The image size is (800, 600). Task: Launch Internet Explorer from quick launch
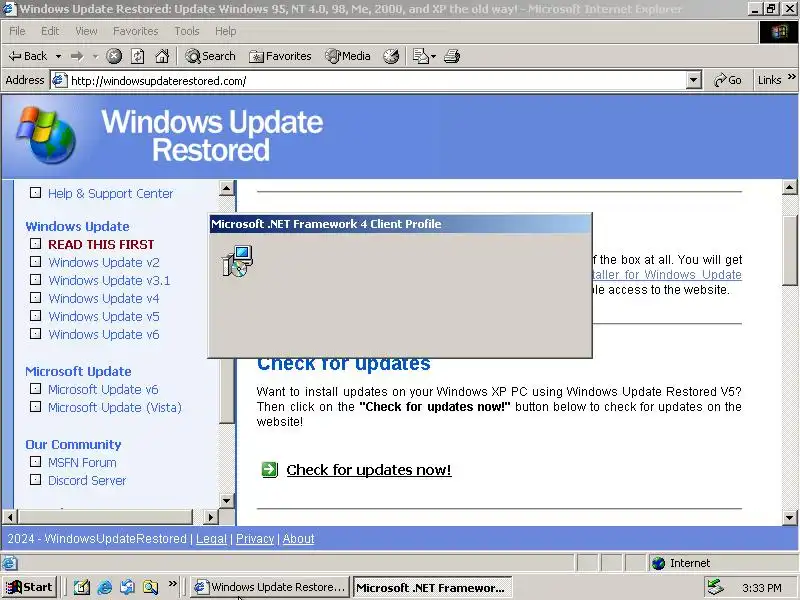tap(105, 588)
